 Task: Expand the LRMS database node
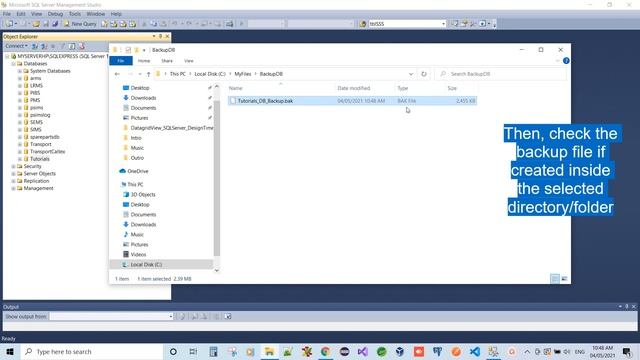coord(20,86)
